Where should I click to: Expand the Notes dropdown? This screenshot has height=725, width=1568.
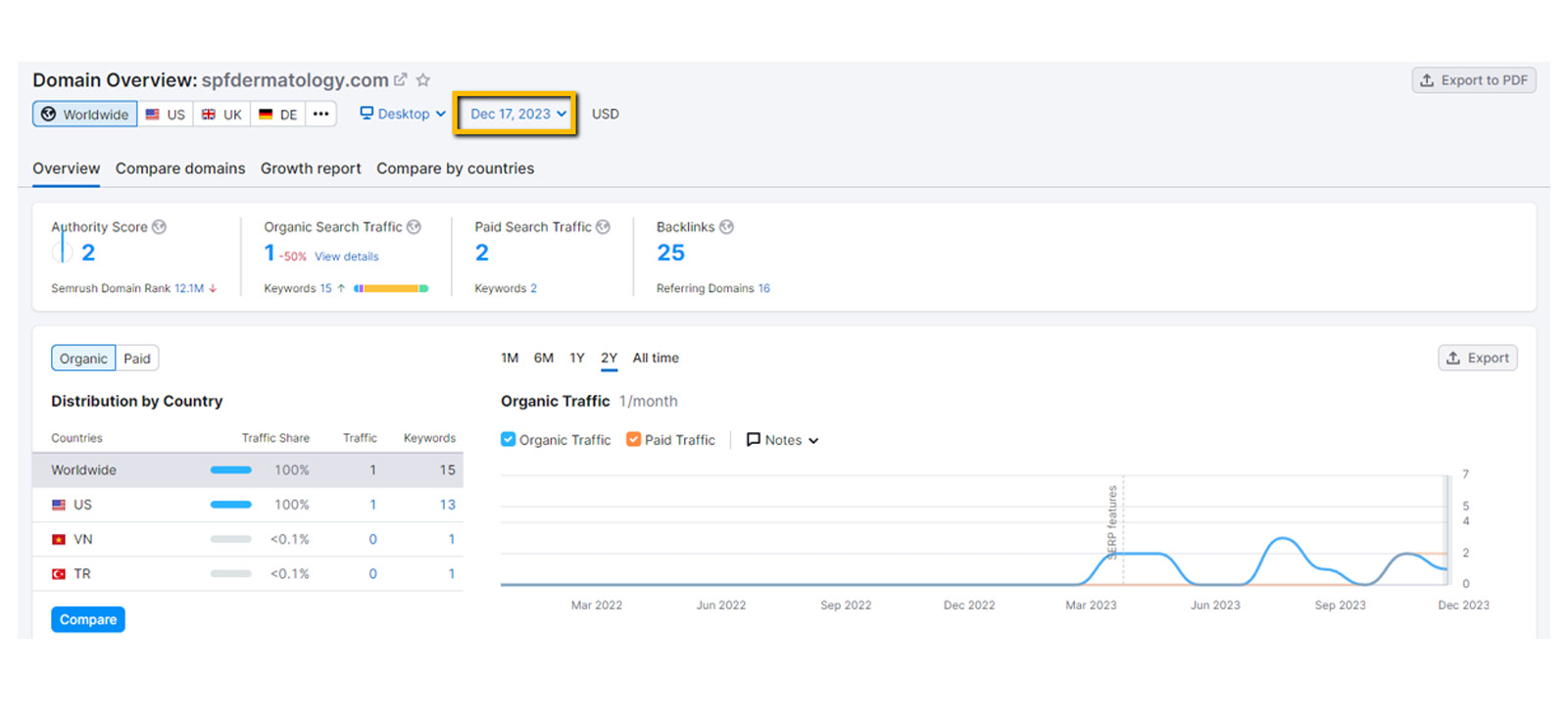(782, 440)
